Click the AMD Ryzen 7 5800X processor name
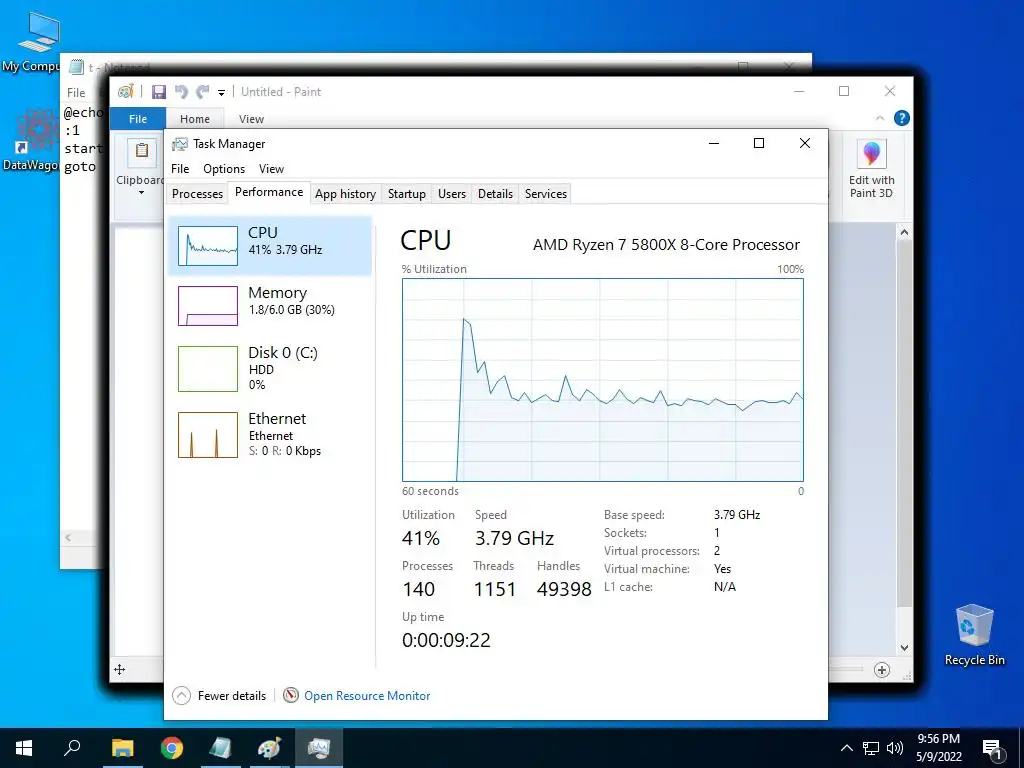 click(x=666, y=245)
